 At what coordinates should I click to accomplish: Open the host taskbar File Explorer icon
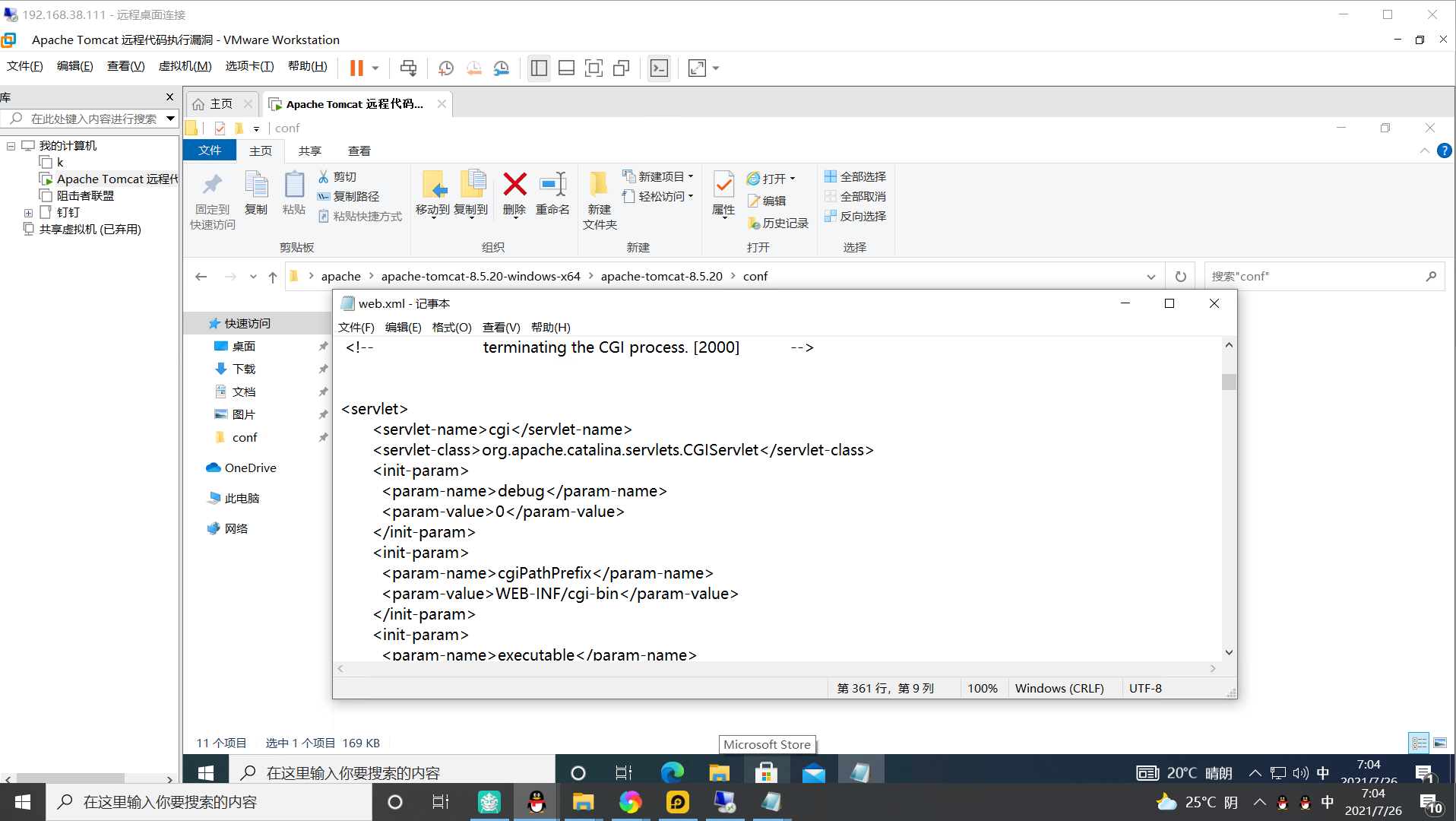click(x=583, y=802)
